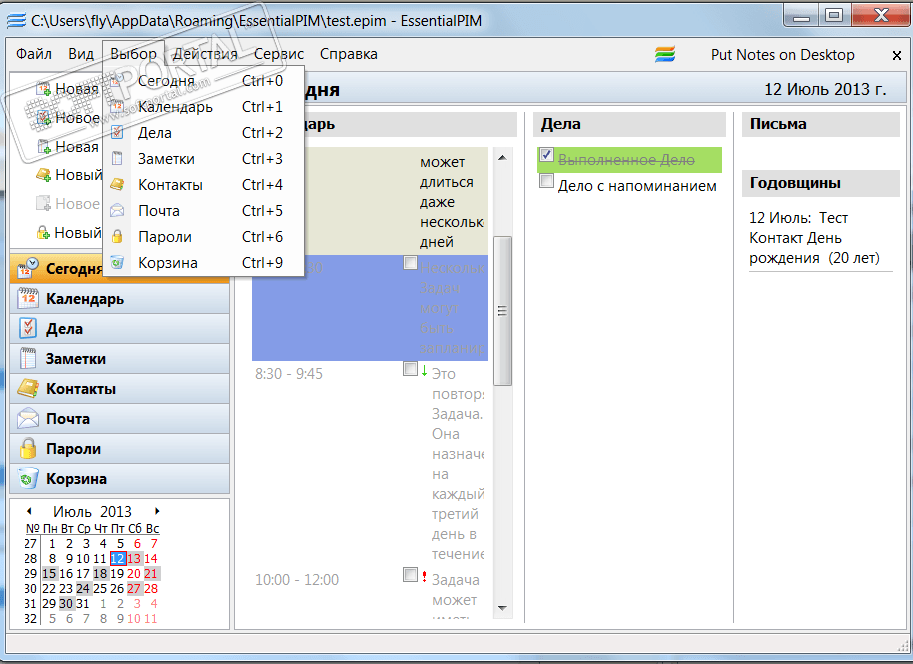This screenshot has height=664, width=913.
Task: Click the 10:00 - 12:00 time label
Action: [x=297, y=580]
